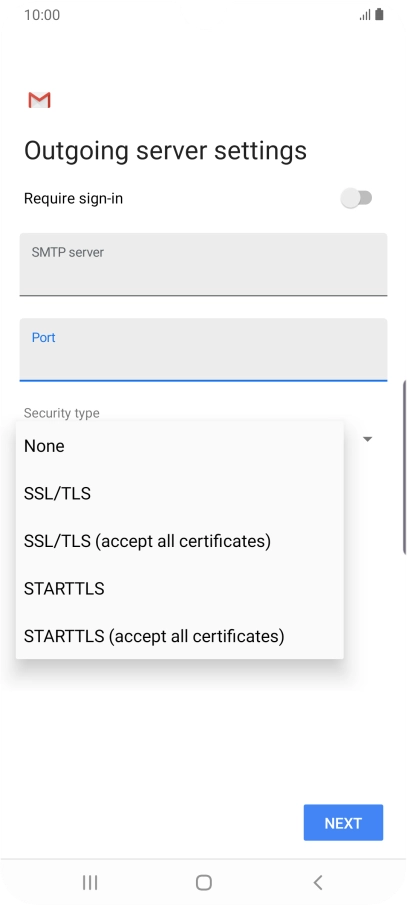
Task: Click the vertical scrollbar on the right edge
Action: tap(404, 468)
